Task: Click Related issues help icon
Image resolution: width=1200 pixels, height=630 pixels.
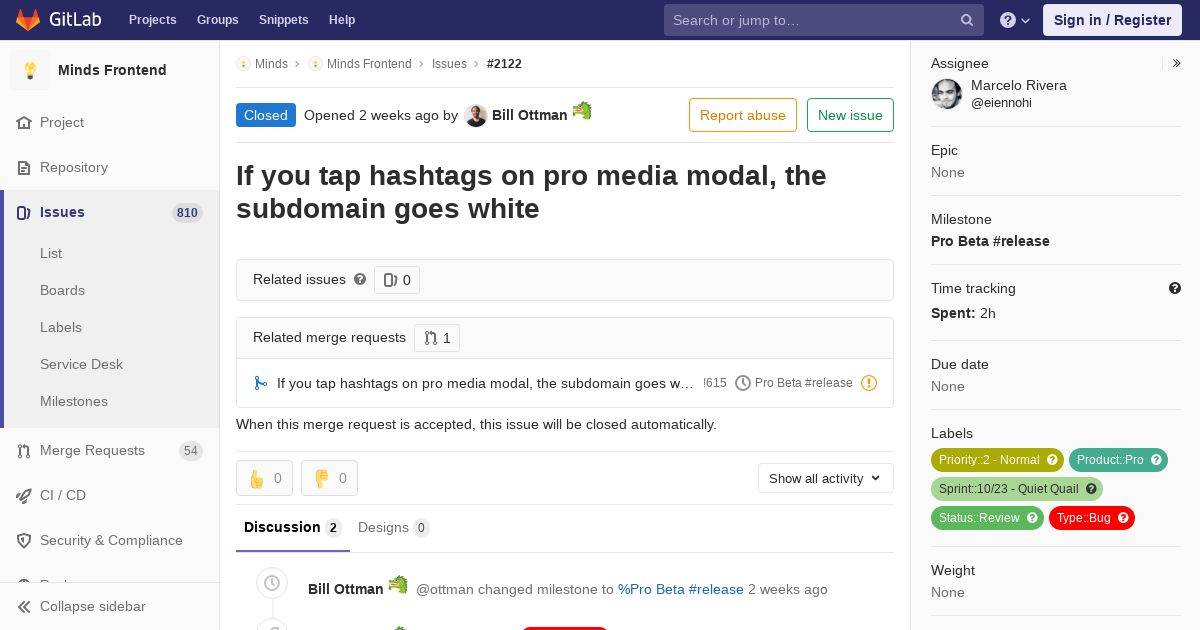Action: point(360,279)
